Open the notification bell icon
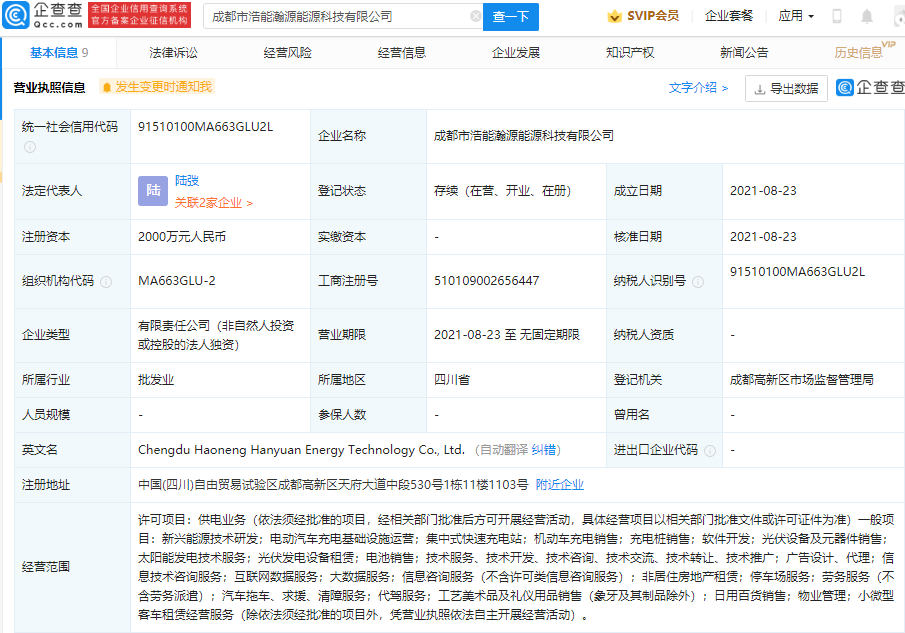905x633 pixels. (866, 15)
